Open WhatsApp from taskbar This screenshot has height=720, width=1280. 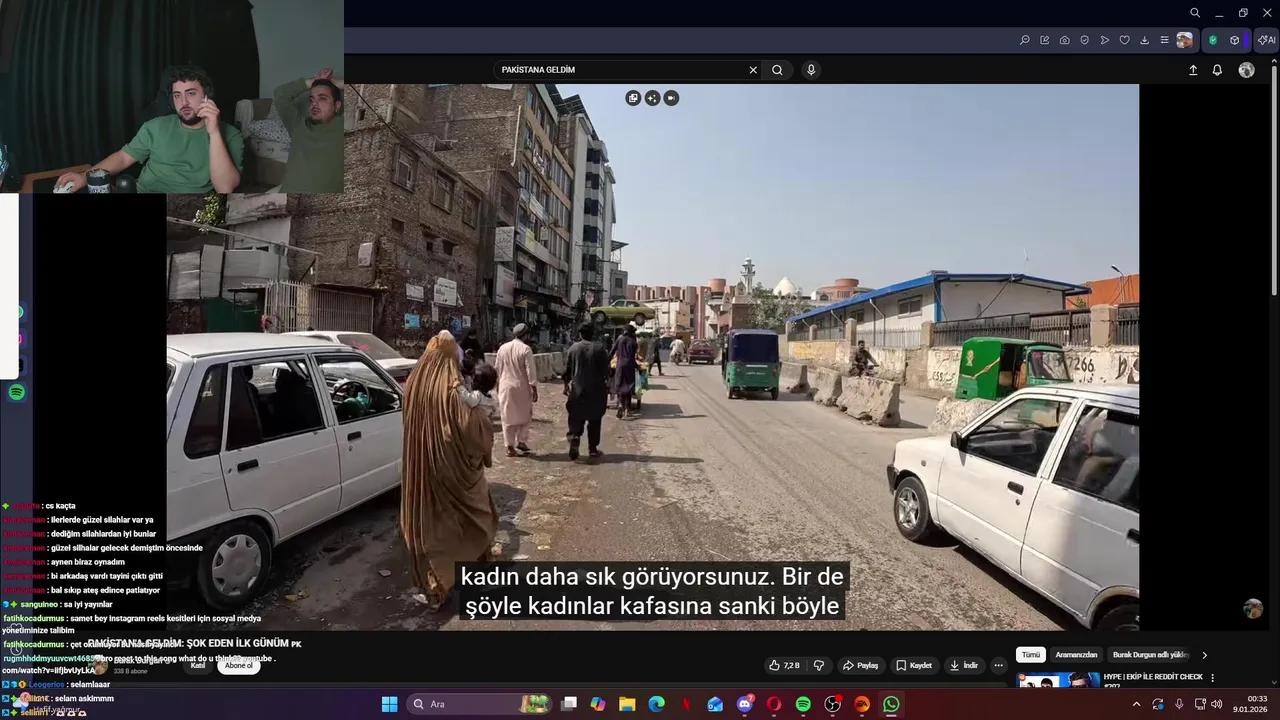[891, 704]
